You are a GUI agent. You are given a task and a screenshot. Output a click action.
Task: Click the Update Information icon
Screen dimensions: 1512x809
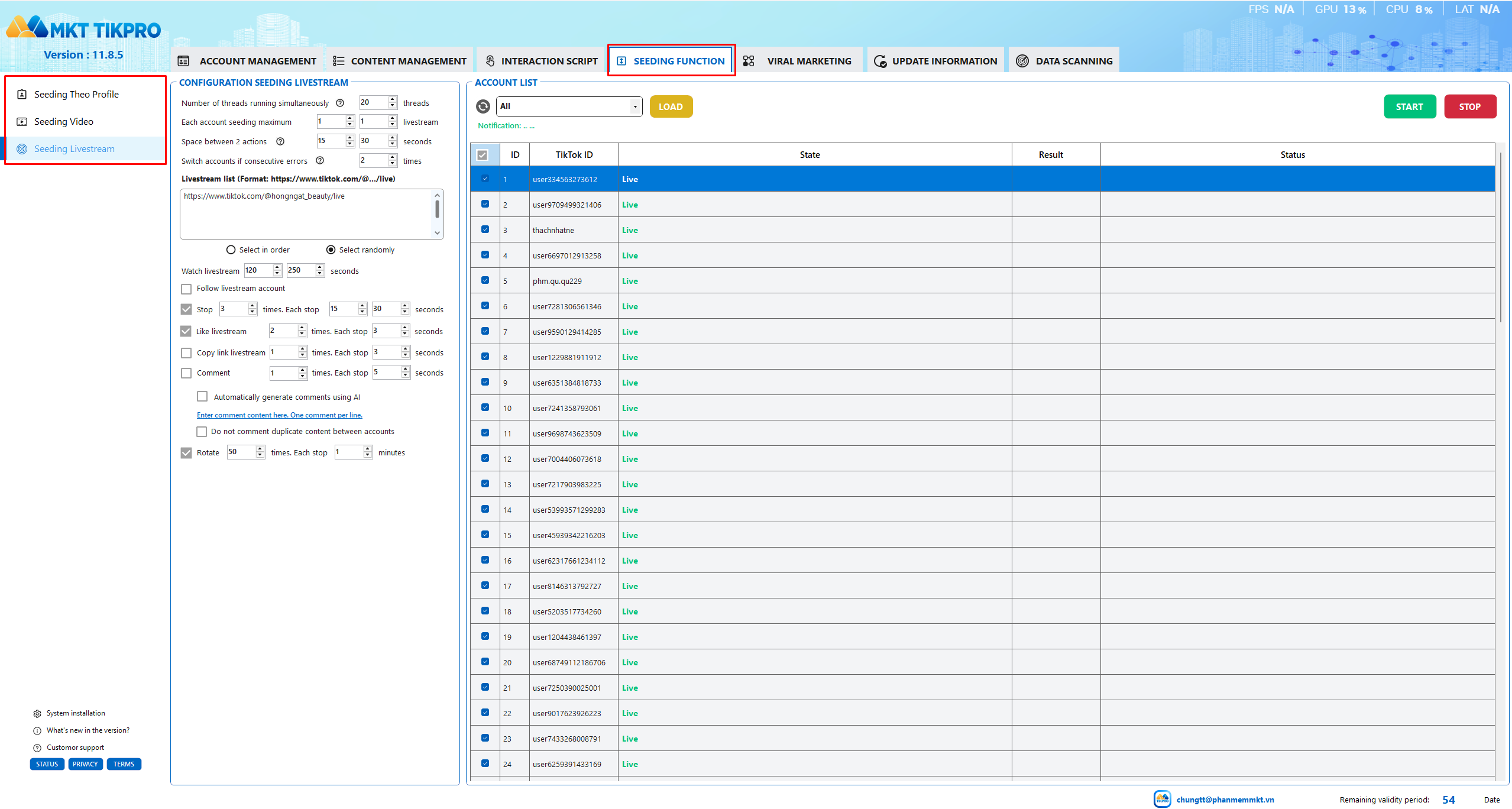pyautogui.click(x=880, y=61)
